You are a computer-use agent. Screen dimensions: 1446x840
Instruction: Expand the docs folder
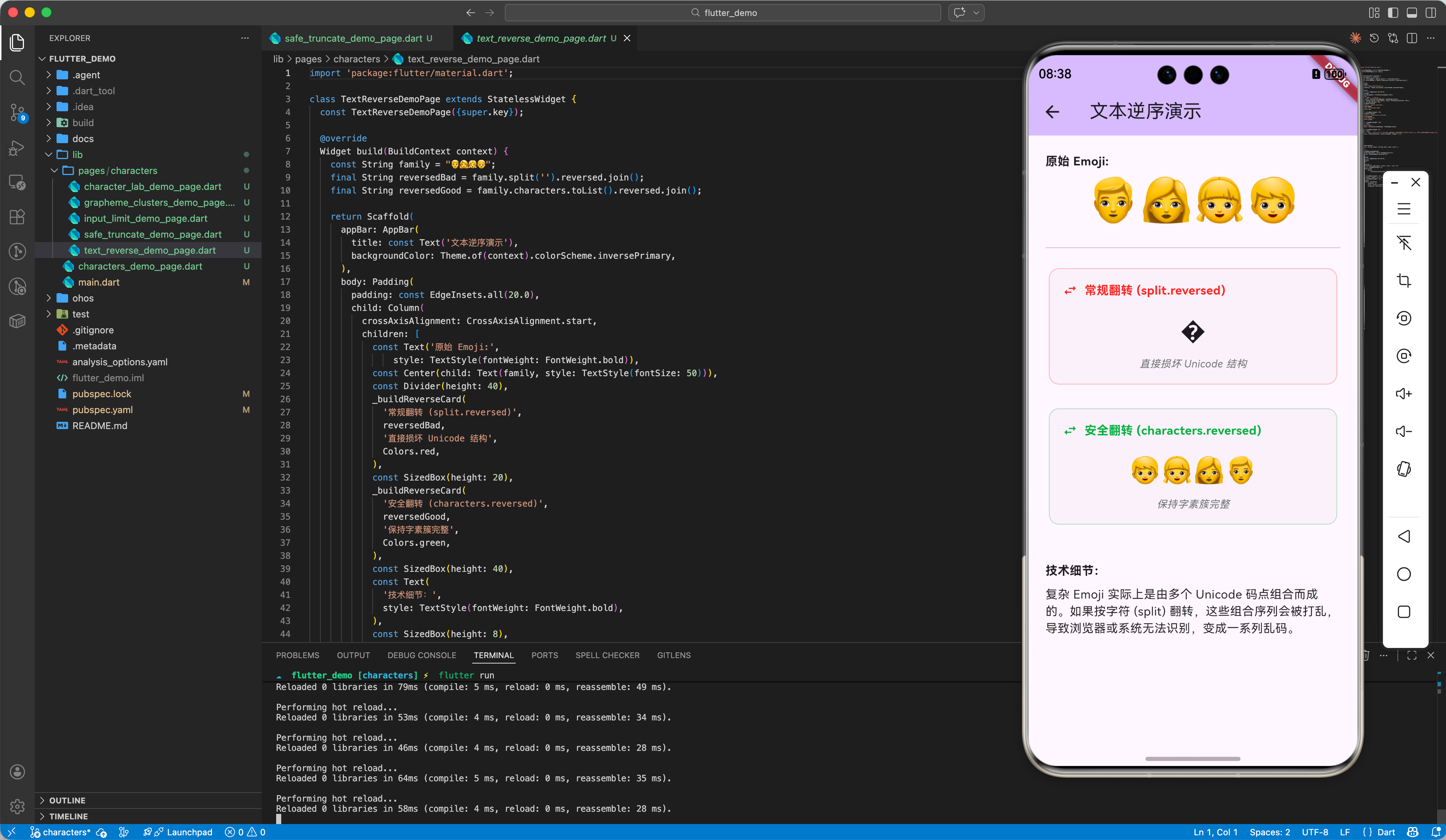pyautogui.click(x=83, y=139)
